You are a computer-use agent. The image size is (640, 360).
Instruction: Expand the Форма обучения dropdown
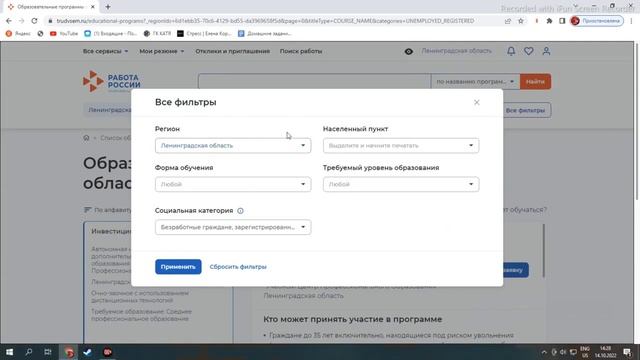tap(233, 184)
